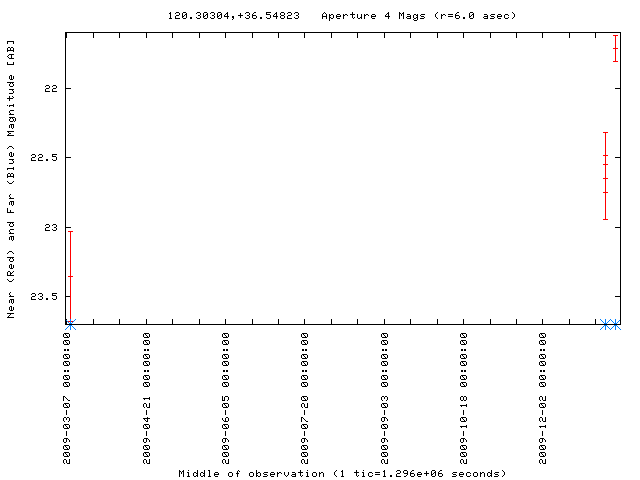The height and width of the screenshot is (480, 640).
Task: Click the topmost red data point near magnitude 21.7
Action: (616, 49)
